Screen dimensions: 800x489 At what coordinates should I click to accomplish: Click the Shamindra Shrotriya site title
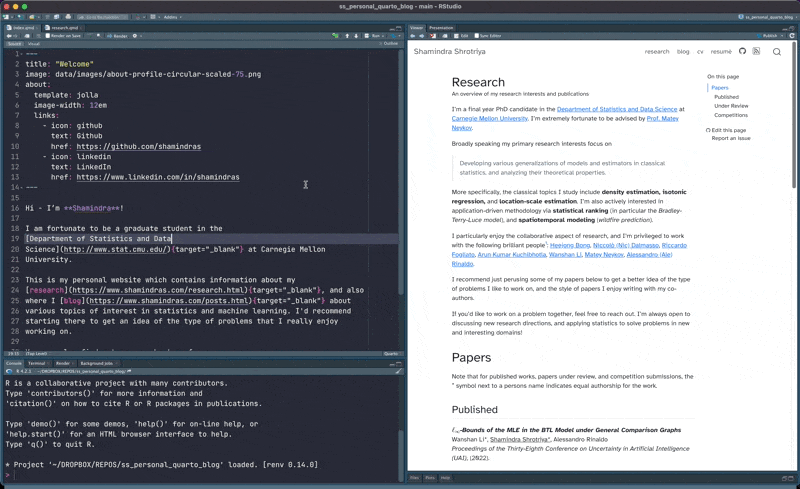point(449,52)
